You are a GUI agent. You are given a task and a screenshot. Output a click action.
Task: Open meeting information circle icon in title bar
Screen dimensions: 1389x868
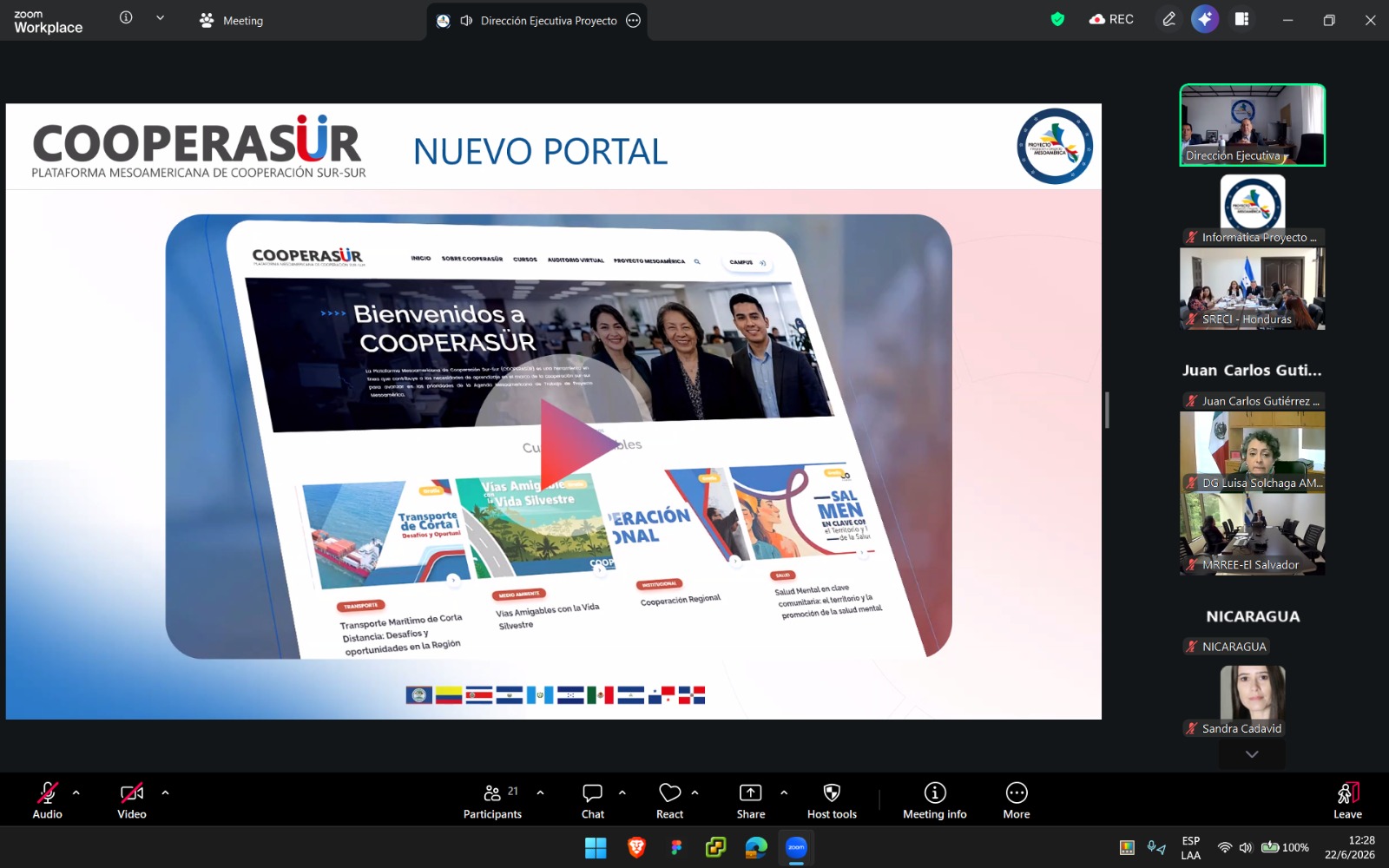click(126, 17)
